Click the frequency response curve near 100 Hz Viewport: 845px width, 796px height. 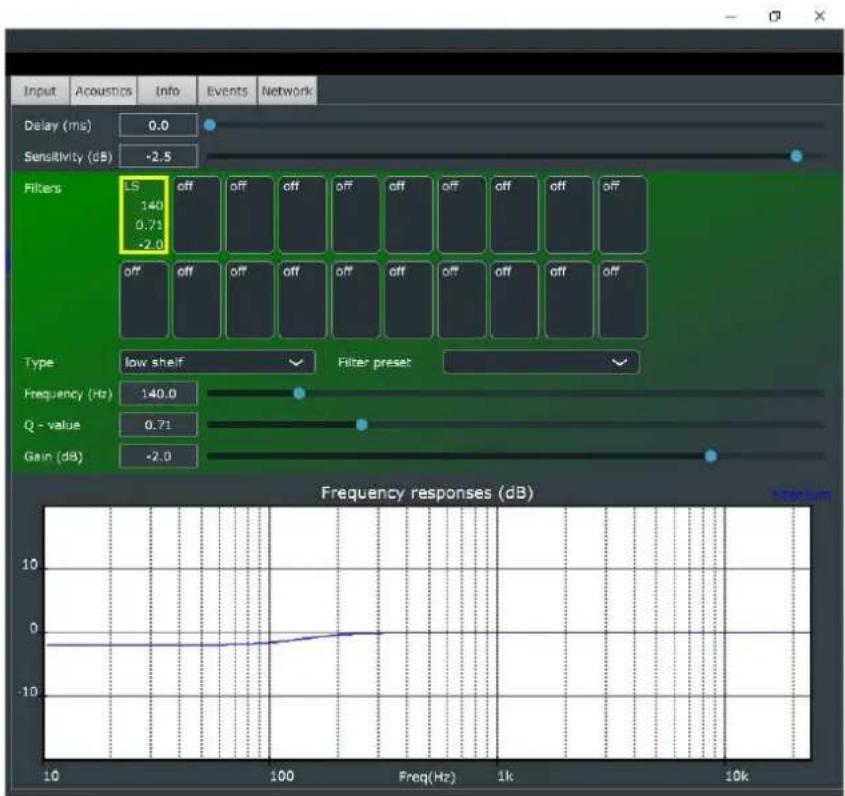coord(270,642)
